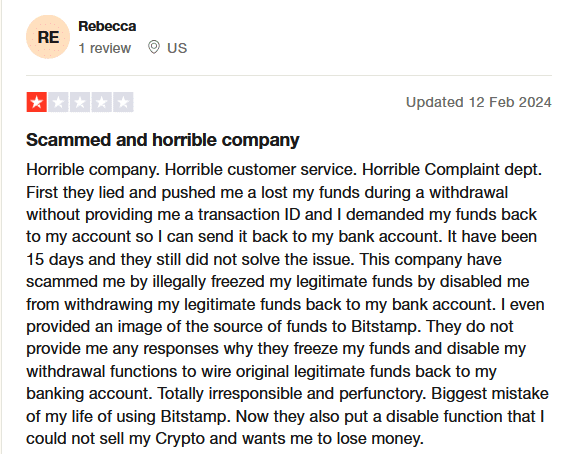Select the location pin icon

[154, 47]
